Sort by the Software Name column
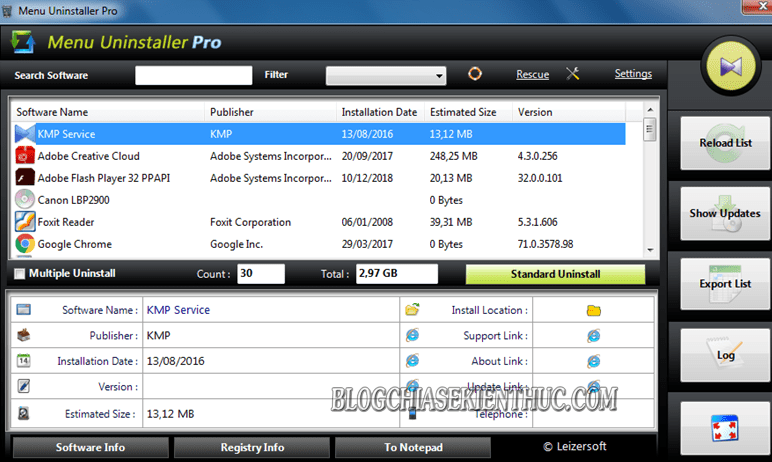The image size is (772, 462). [x=108, y=112]
